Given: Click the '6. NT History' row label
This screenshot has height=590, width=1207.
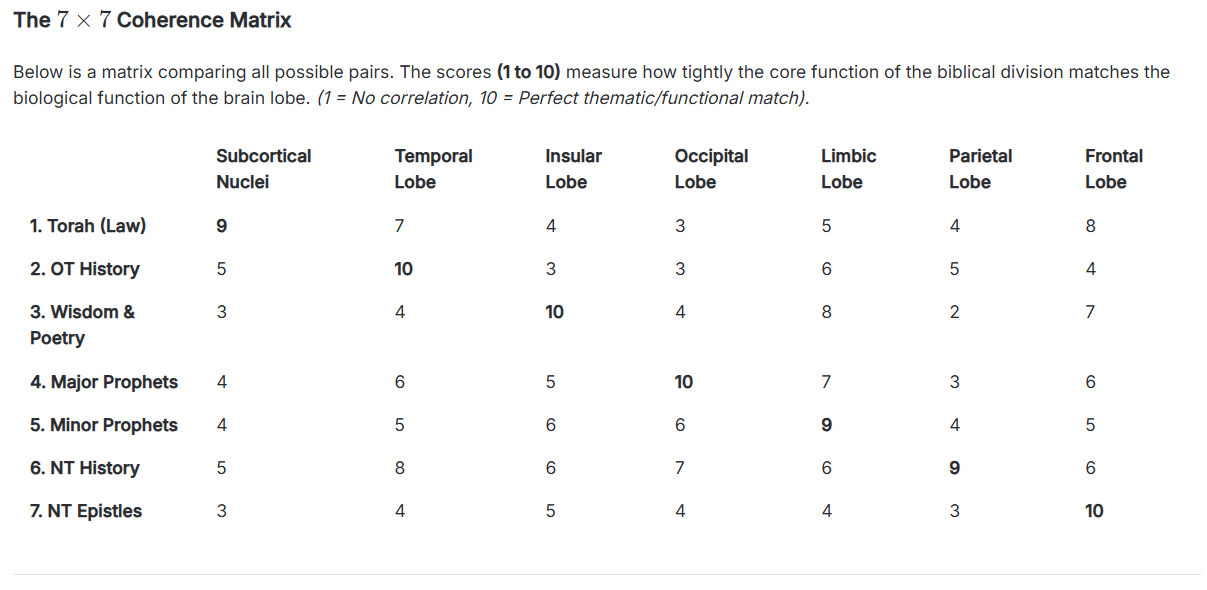Looking at the screenshot, I should (85, 468).
